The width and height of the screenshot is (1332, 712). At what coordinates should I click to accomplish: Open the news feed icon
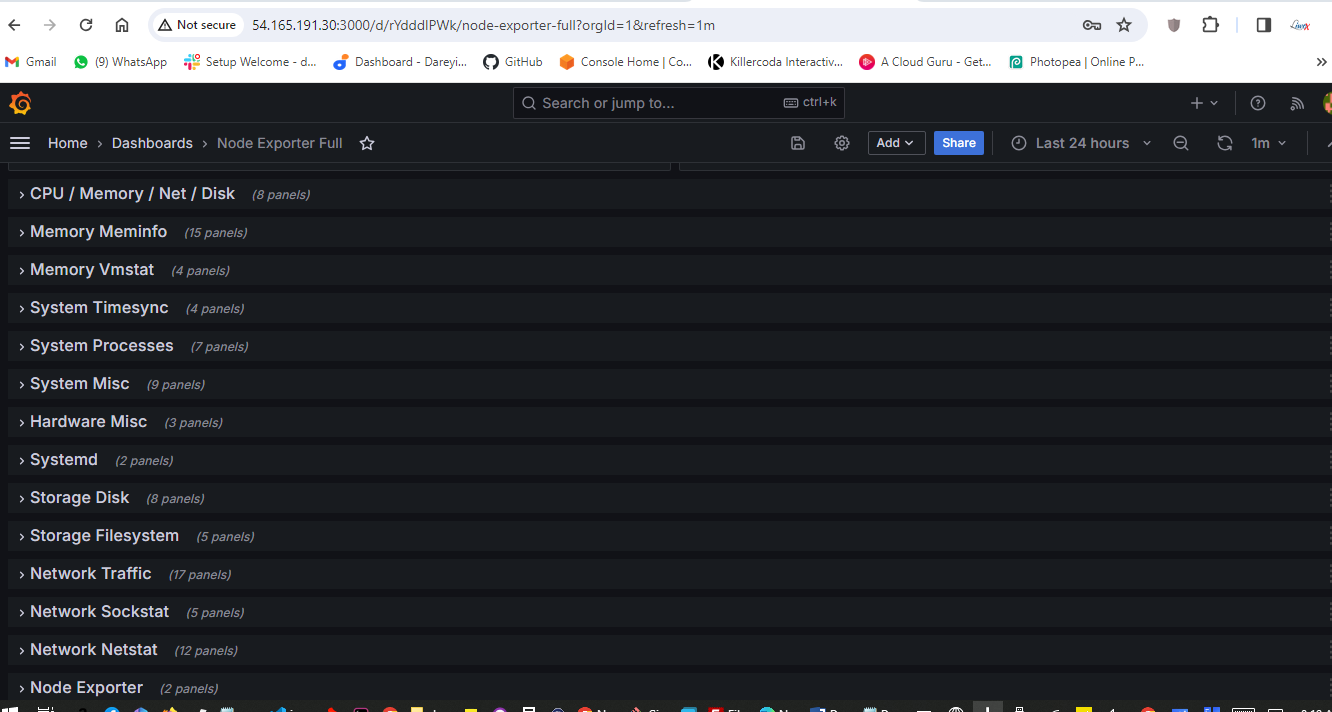pos(1297,103)
